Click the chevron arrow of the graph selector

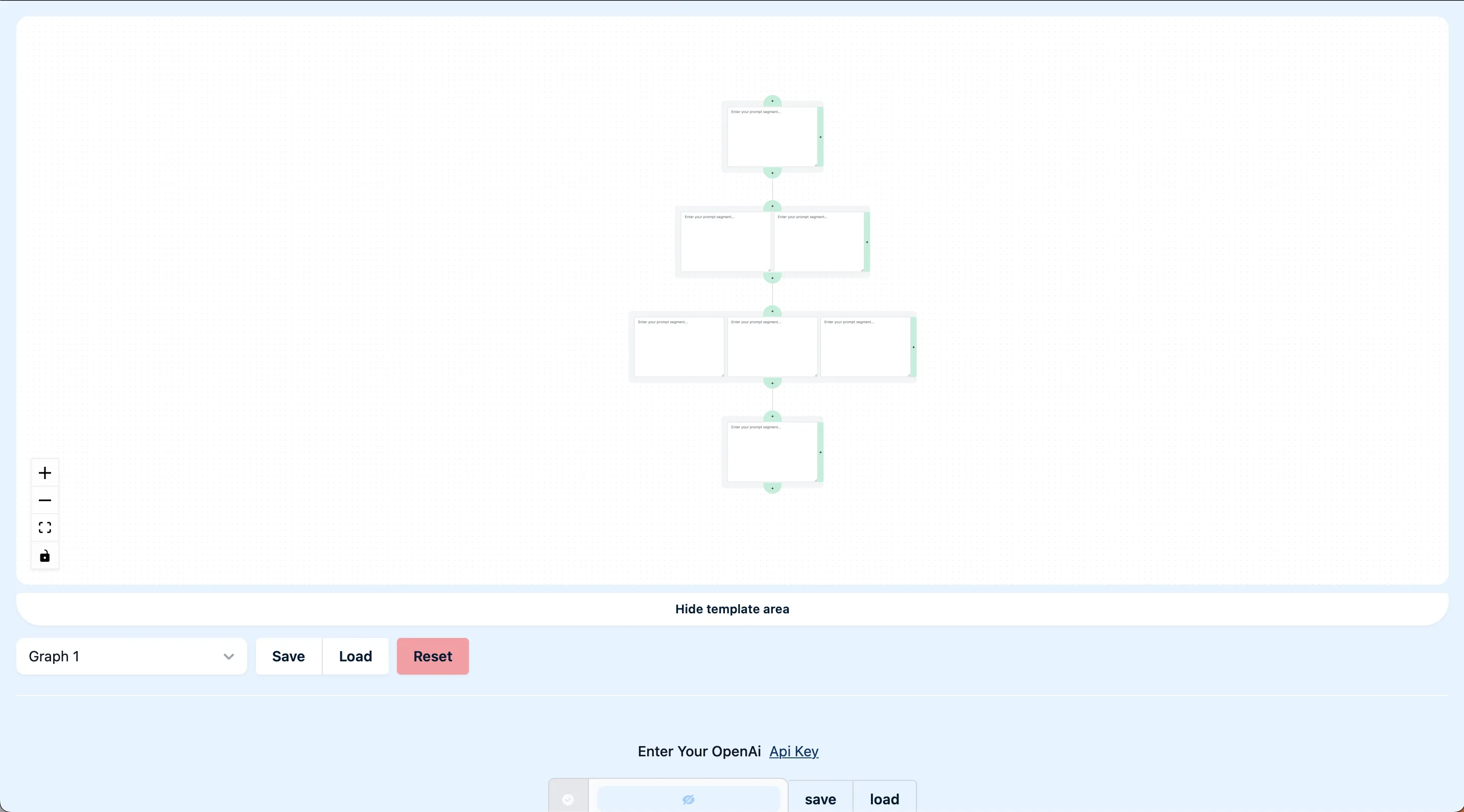228,657
